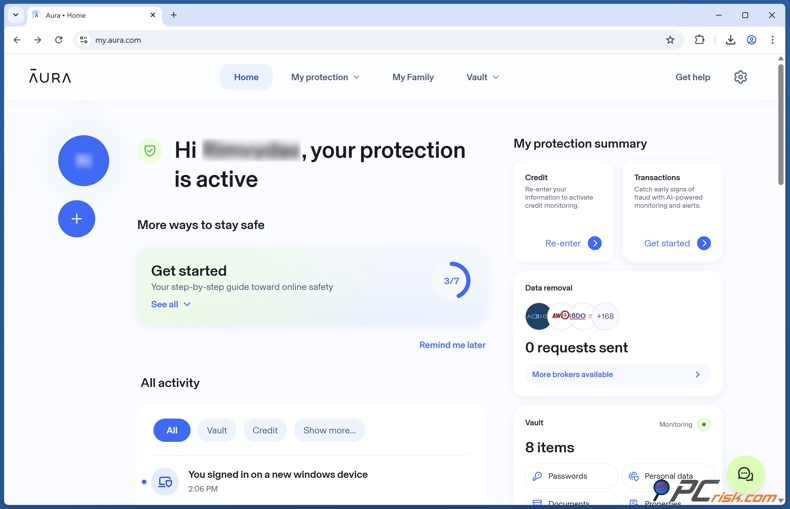
Task: Open the chat support bubble icon
Action: (x=745, y=475)
